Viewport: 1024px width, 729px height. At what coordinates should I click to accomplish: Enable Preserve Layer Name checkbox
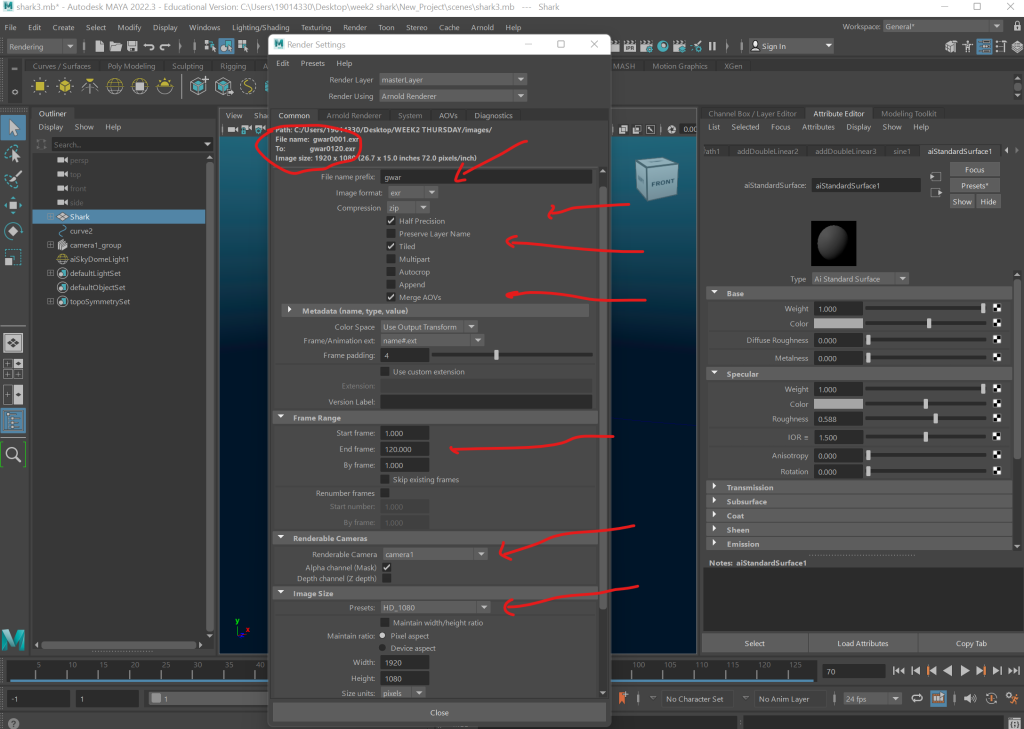coord(391,233)
